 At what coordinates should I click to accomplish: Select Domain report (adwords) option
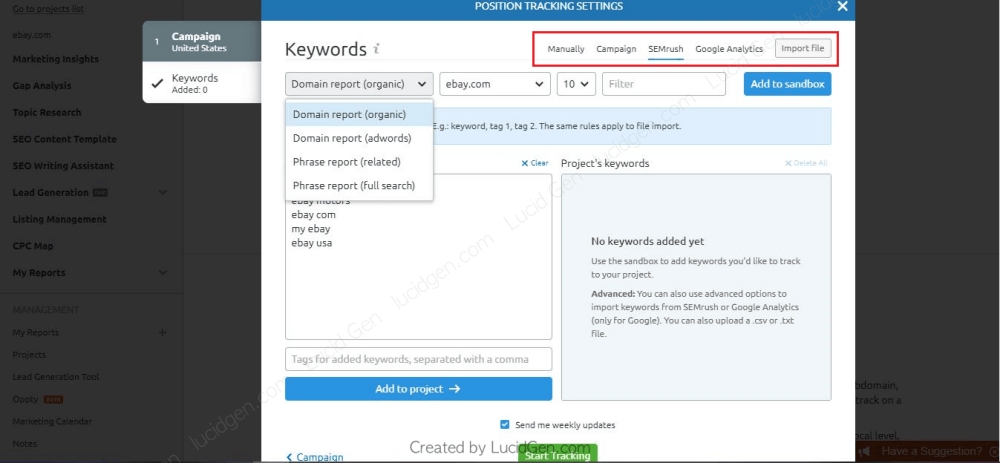[359, 138]
